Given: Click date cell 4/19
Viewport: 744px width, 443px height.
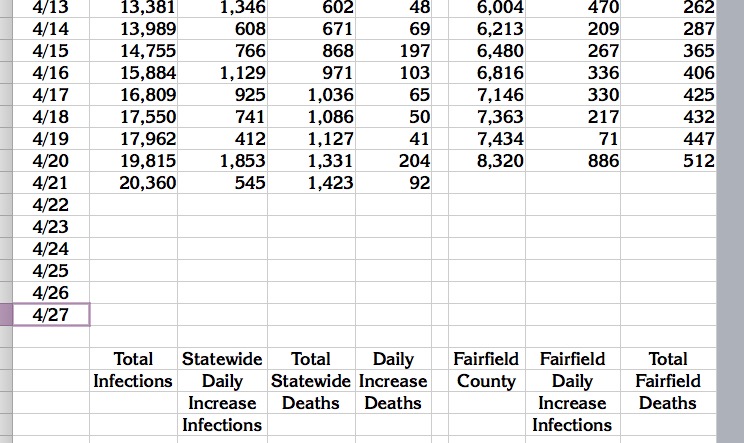Looking at the screenshot, I should coord(51,138).
